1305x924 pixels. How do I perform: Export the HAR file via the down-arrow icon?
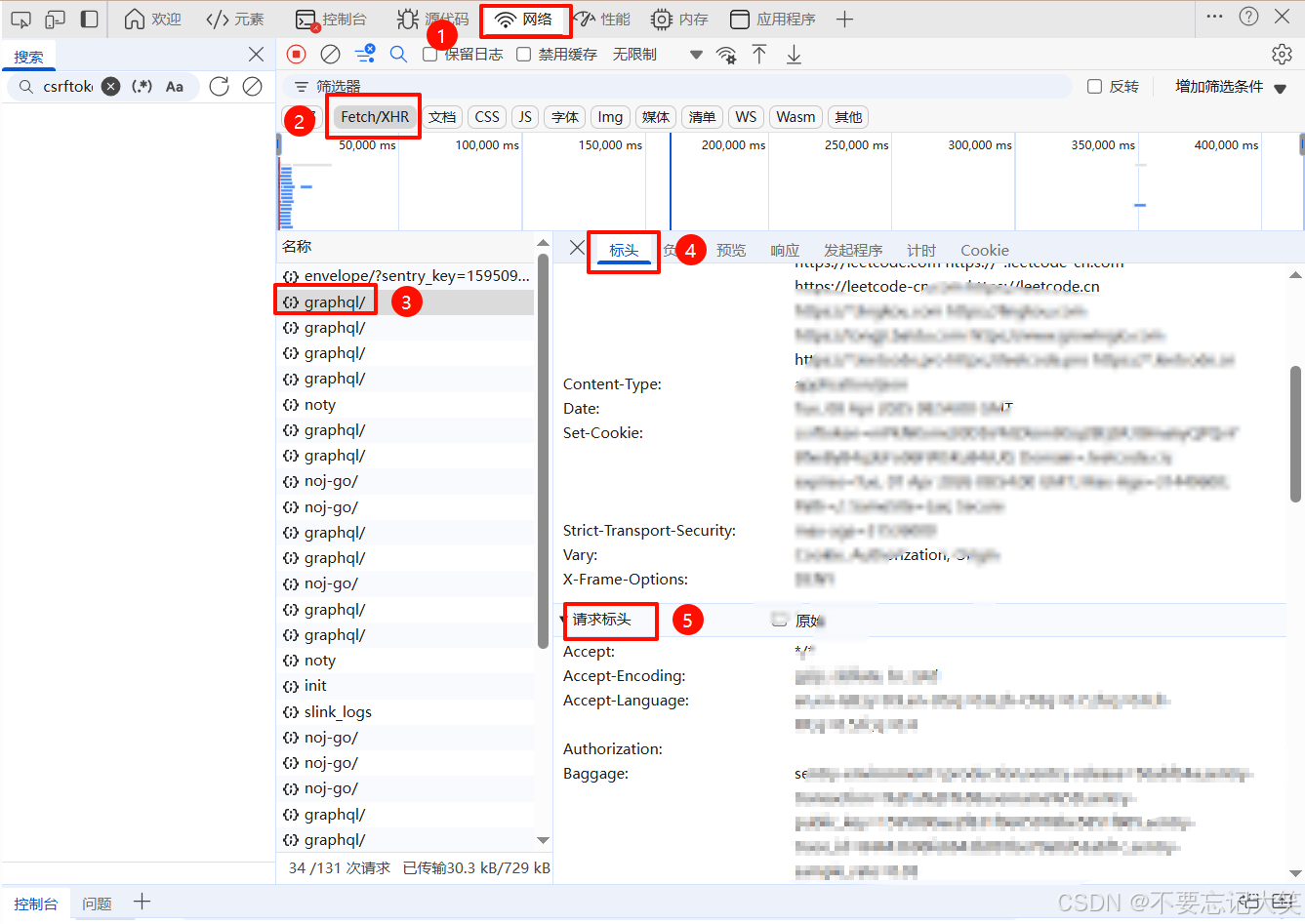(793, 54)
